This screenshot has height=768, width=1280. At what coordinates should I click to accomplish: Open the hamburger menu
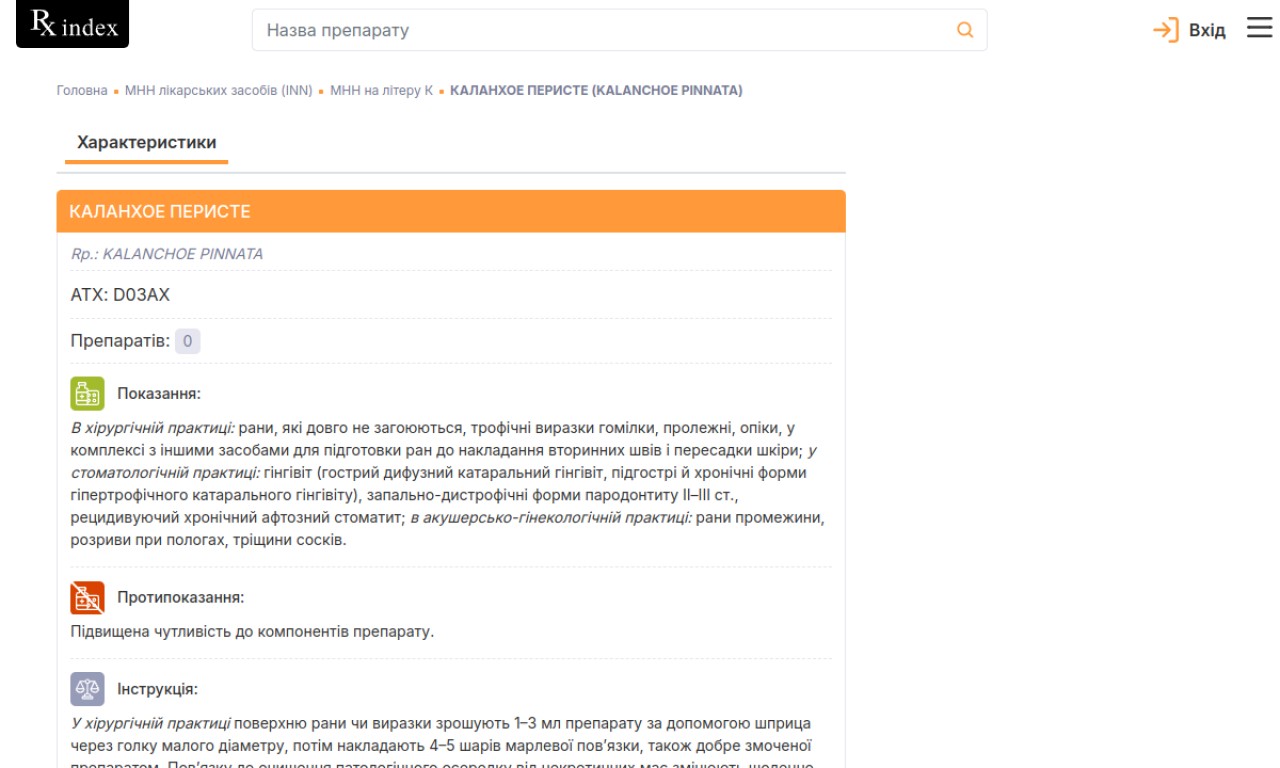point(1259,29)
